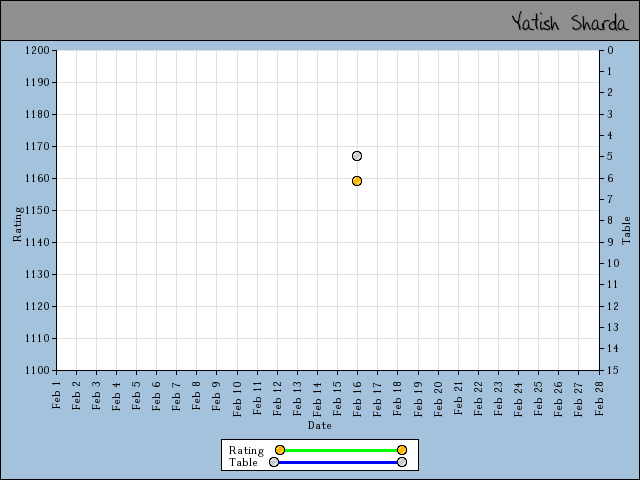Click the left gray marker in legend

pyautogui.click(x=274, y=462)
